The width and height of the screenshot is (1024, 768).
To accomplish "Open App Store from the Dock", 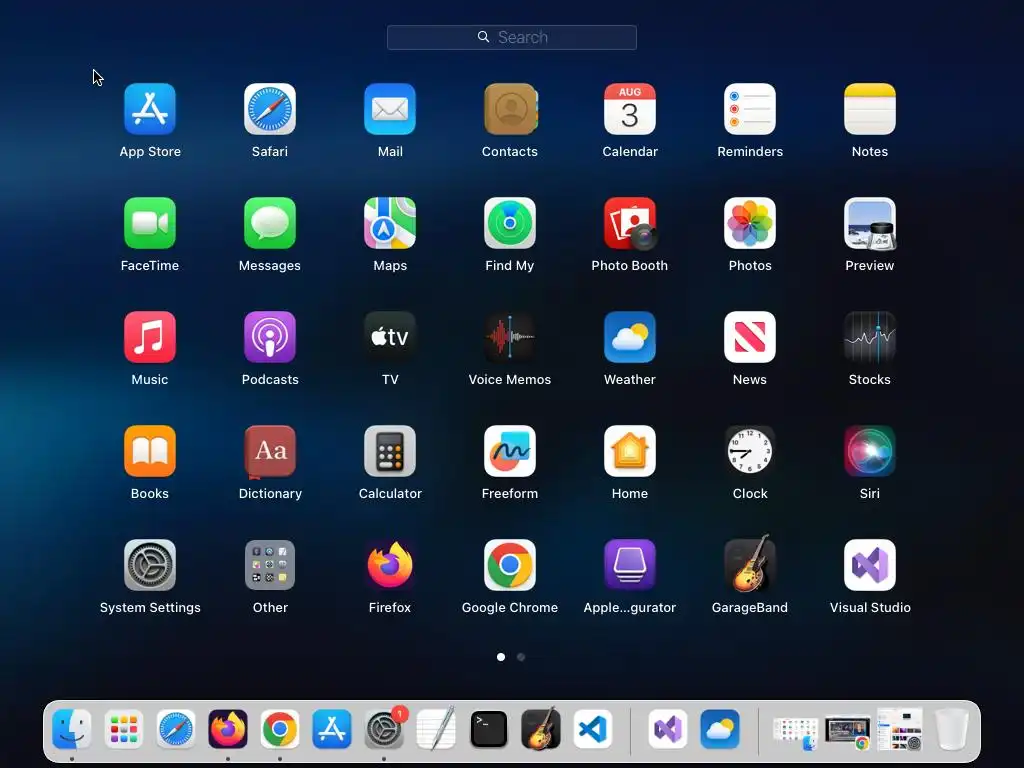I will click(x=332, y=729).
